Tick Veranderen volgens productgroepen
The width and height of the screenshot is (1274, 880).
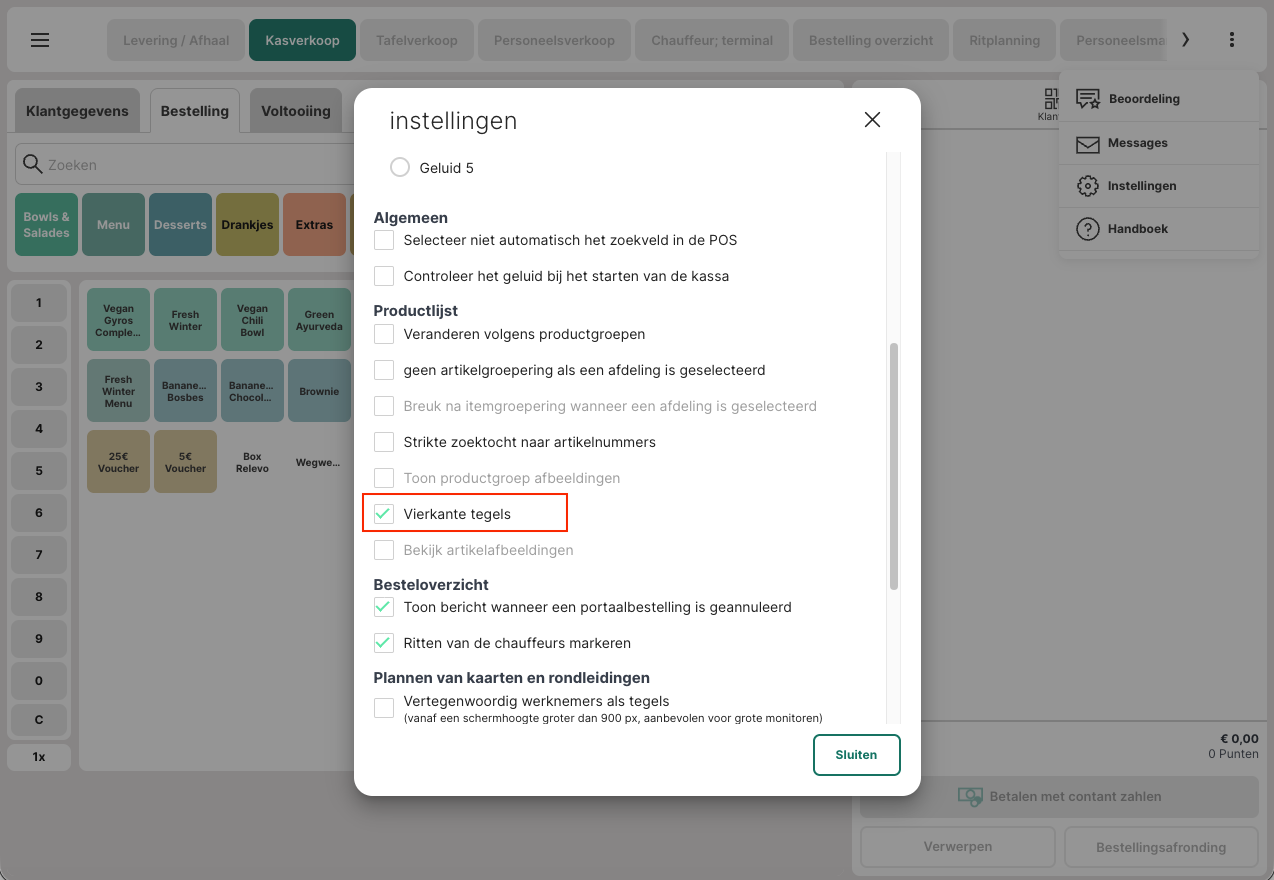[384, 334]
